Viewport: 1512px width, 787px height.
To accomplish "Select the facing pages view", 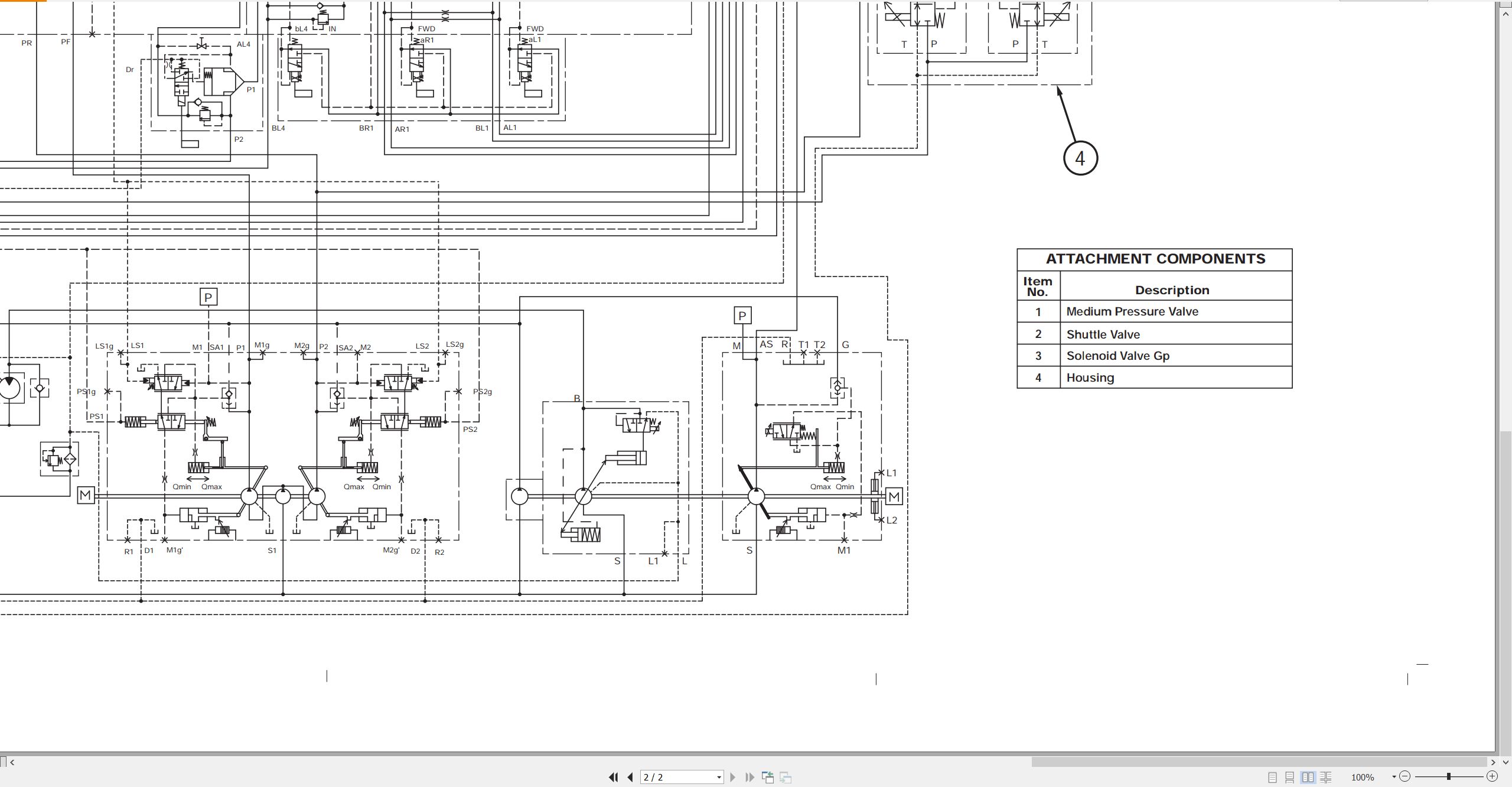I will (1308, 777).
